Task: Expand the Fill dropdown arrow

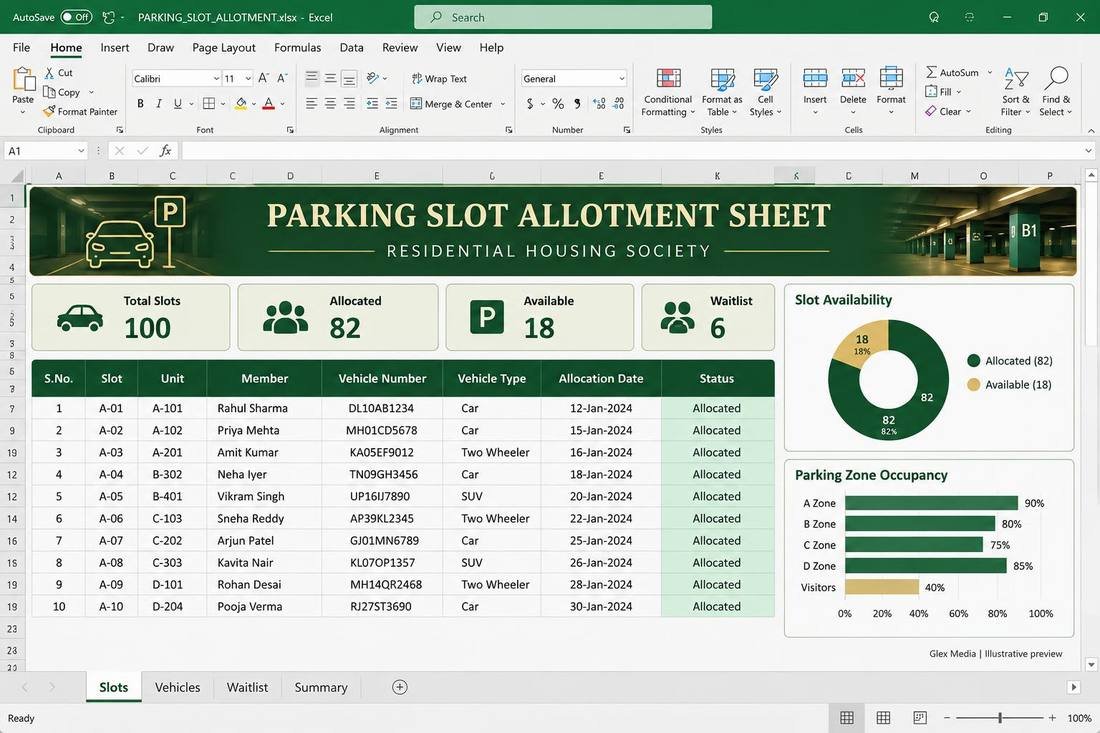Action: click(958, 92)
